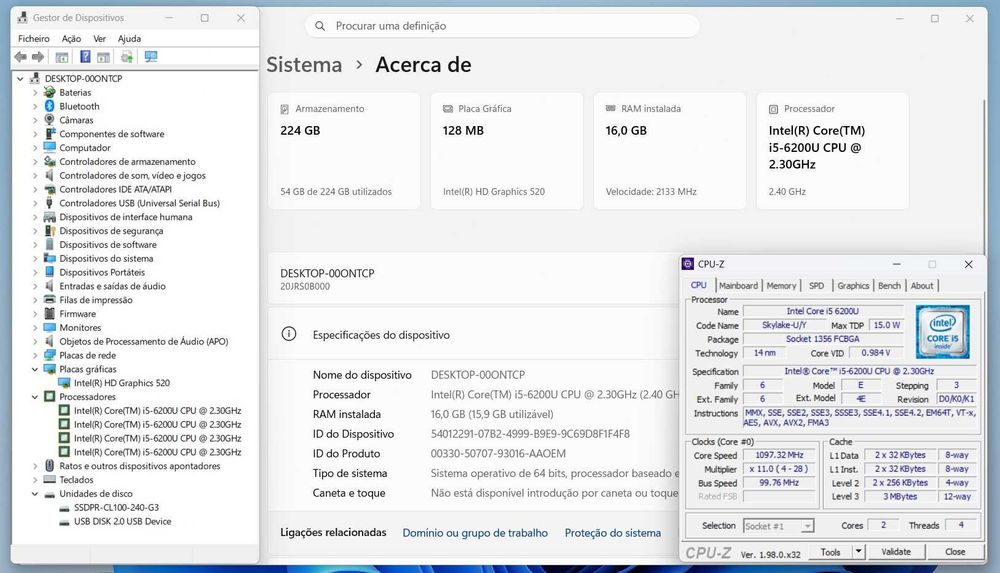This screenshot has height=573, width=1000.
Task: Select the SSDPR-CL100-240-G3 disk drive
Action: pos(116,507)
